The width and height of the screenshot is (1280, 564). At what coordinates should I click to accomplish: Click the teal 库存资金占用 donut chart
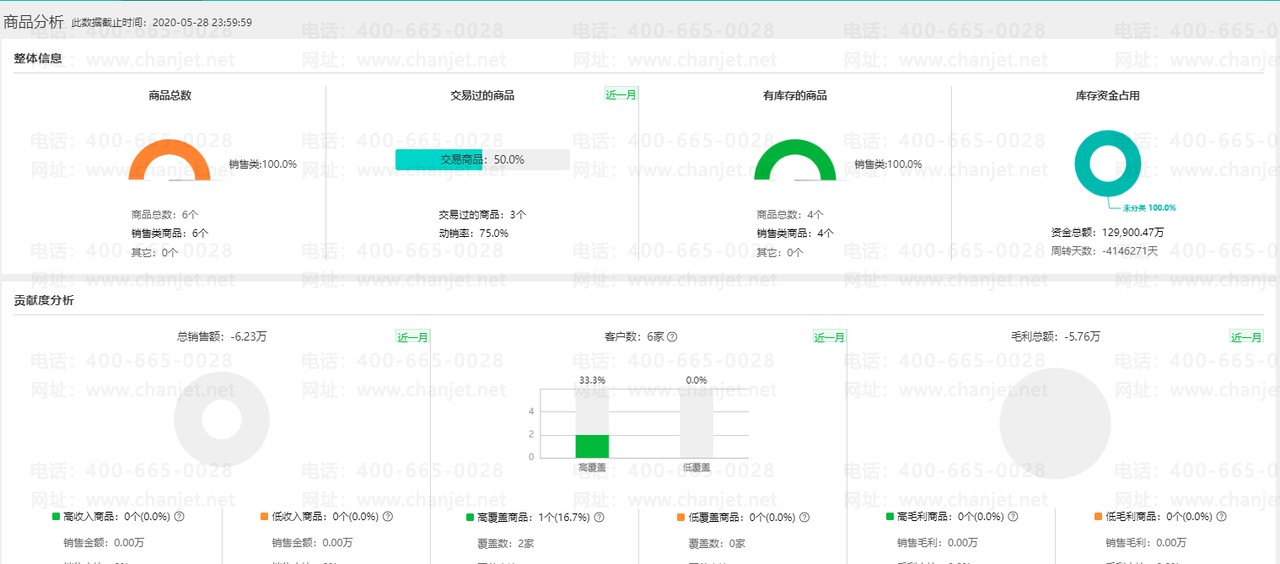(x=1107, y=163)
